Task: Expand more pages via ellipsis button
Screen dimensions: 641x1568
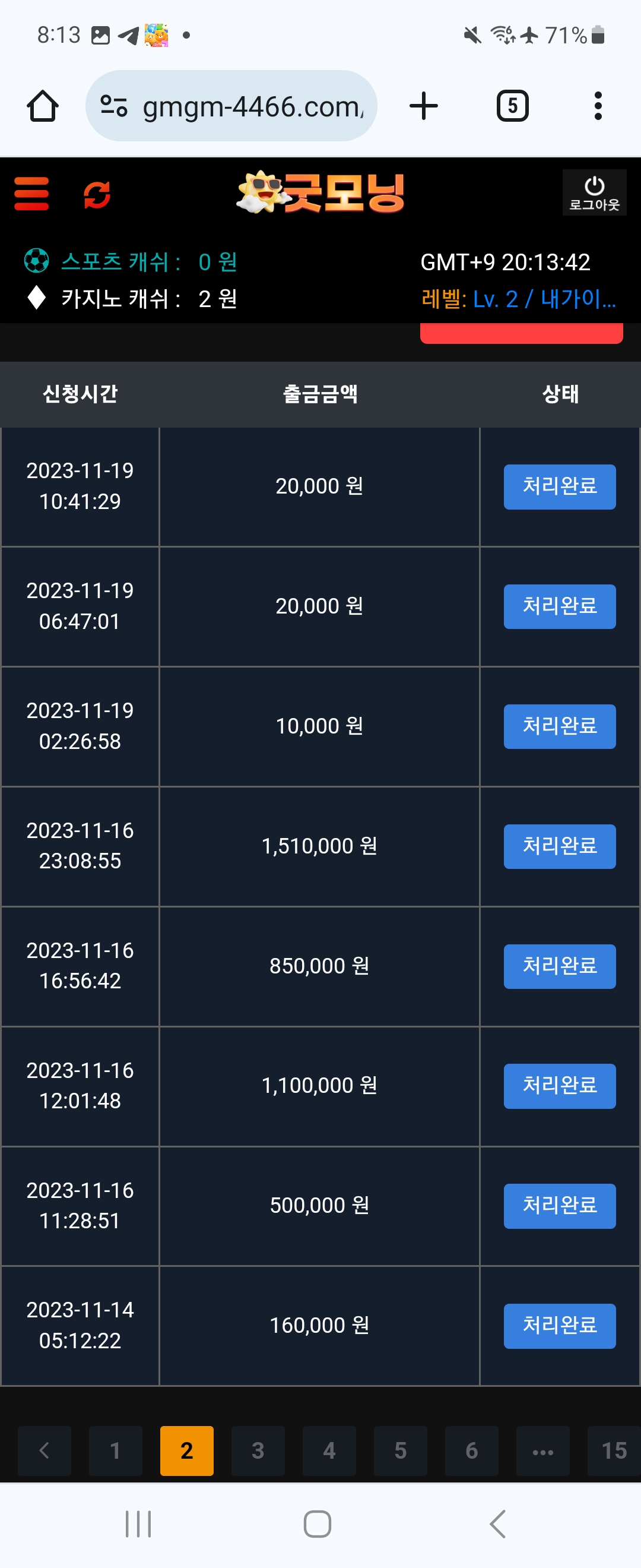Action: (x=543, y=1450)
